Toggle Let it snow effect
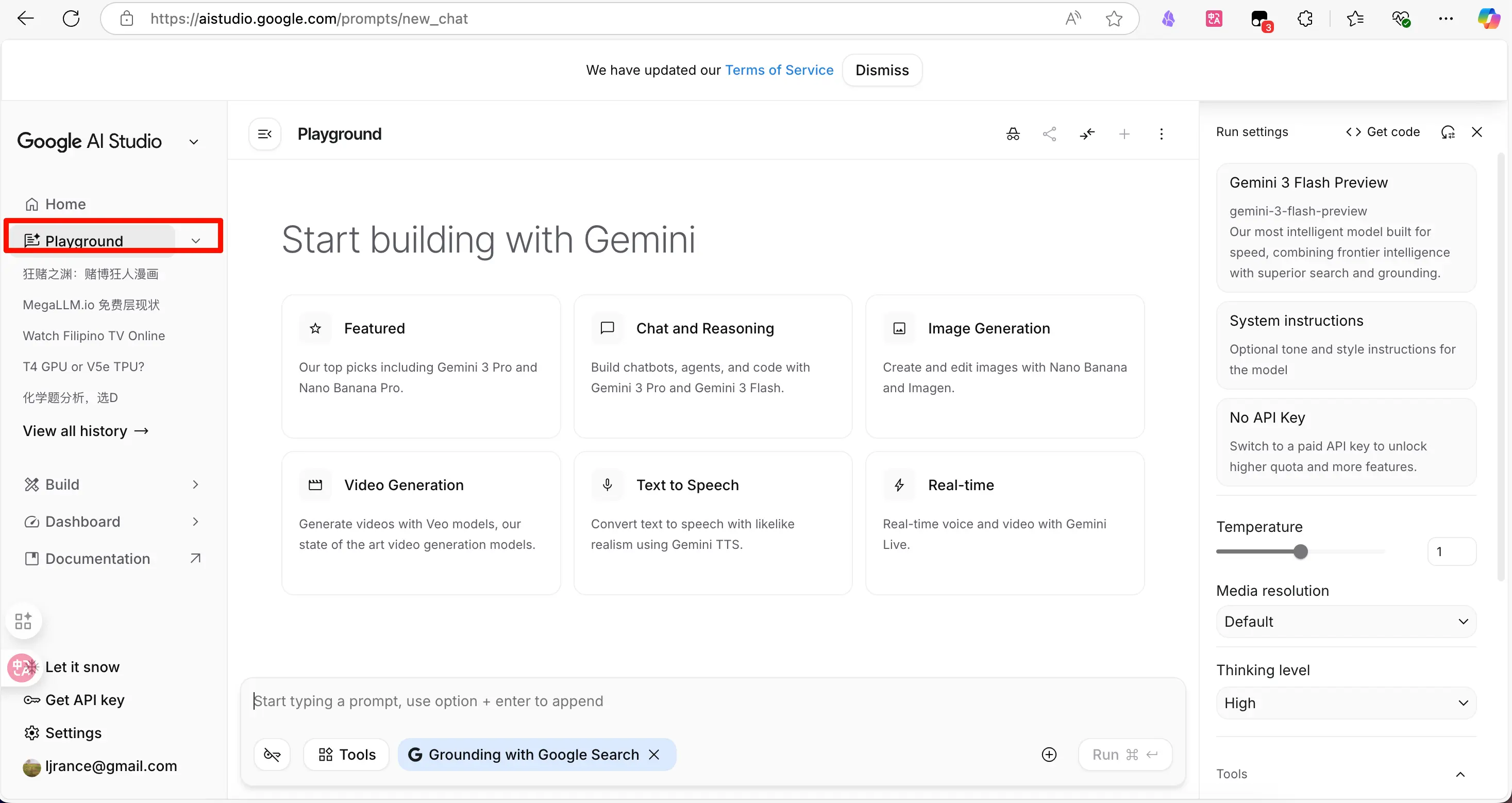Image resolution: width=1512 pixels, height=803 pixels. click(82, 667)
